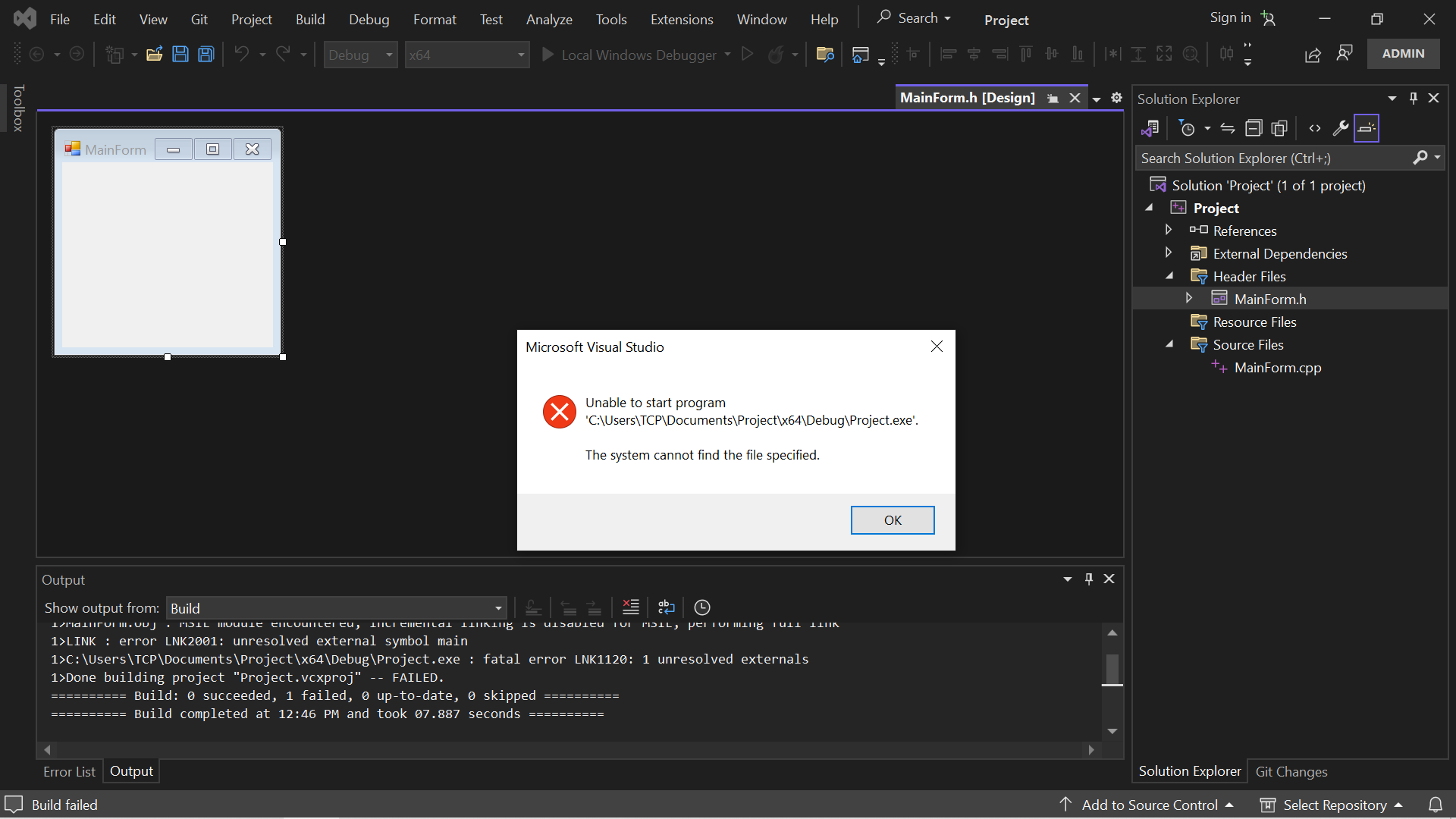This screenshot has width=1456, height=819.
Task: Click the View Code icon in Solution Explorer
Action: point(1316,128)
